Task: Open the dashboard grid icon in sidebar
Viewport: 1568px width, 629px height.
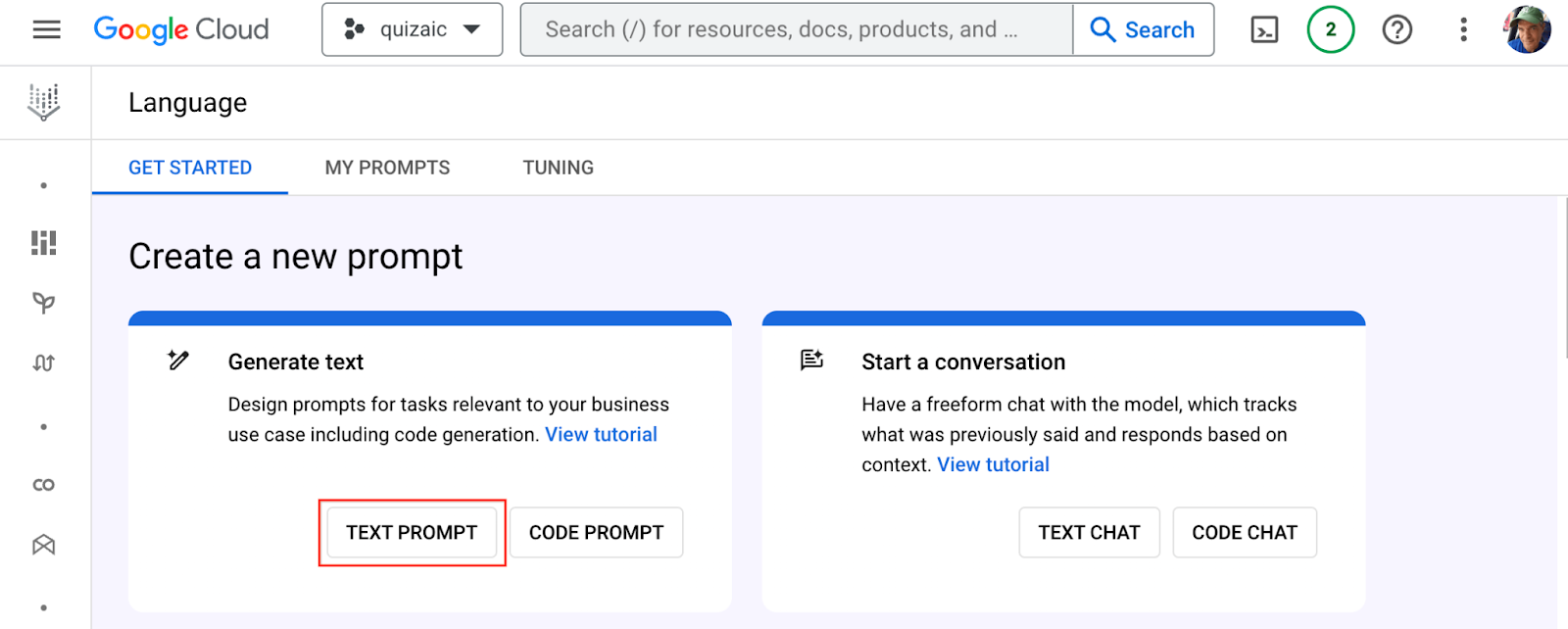Action: coord(44,242)
